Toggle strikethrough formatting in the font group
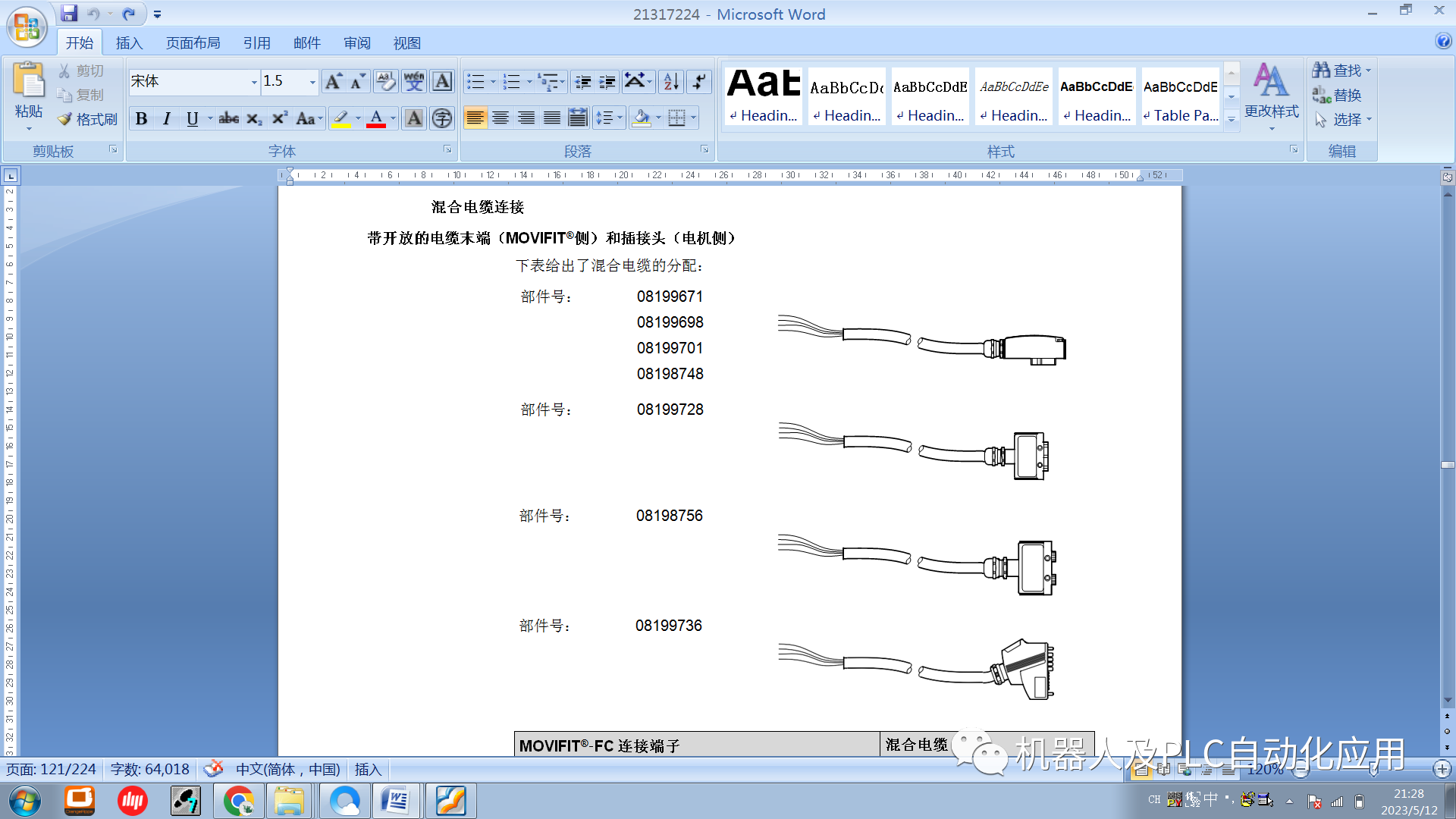Image resolution: width=1456 pixels, height=819 pixels. (228, 119)
